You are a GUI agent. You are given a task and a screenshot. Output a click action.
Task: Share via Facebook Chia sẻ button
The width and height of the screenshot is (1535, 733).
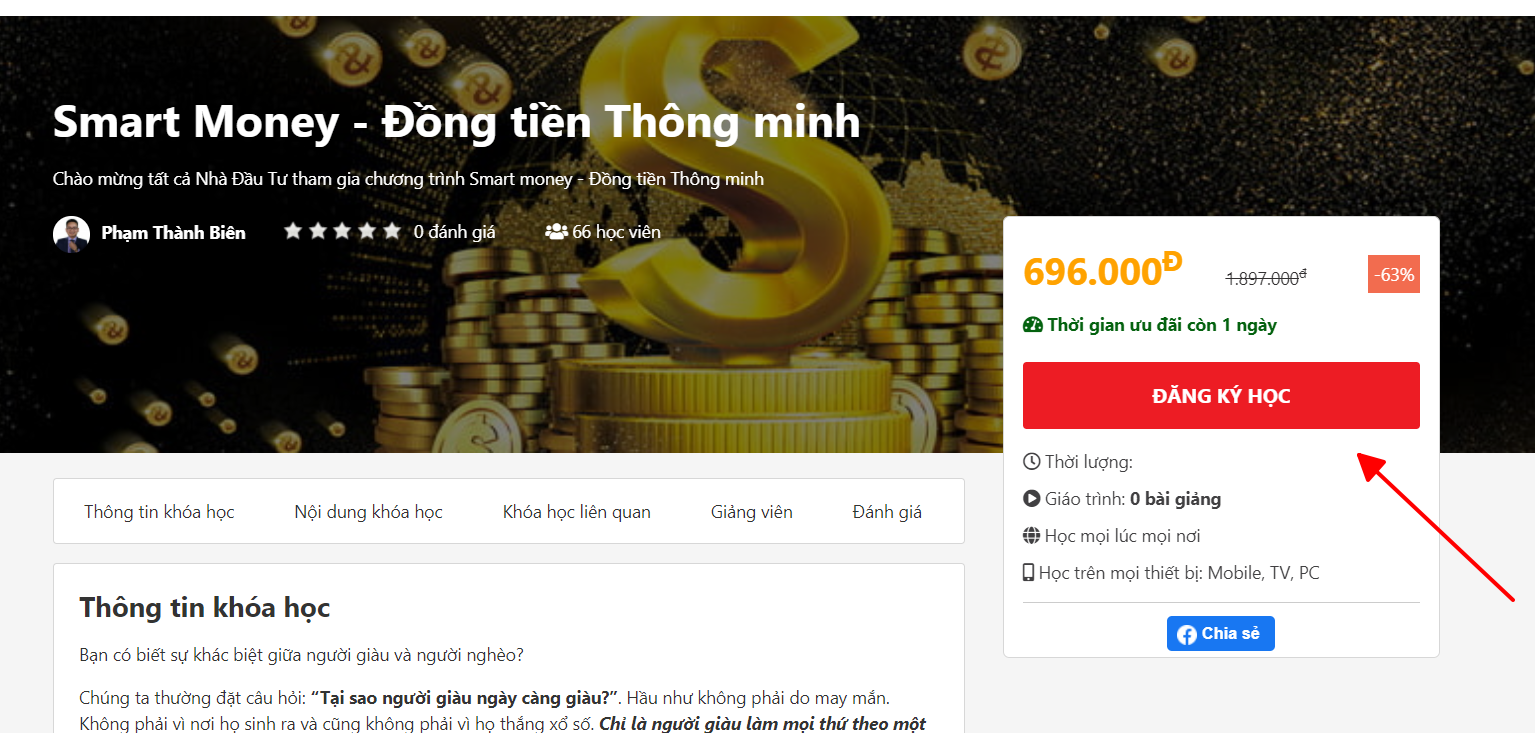click(1221, 634)
